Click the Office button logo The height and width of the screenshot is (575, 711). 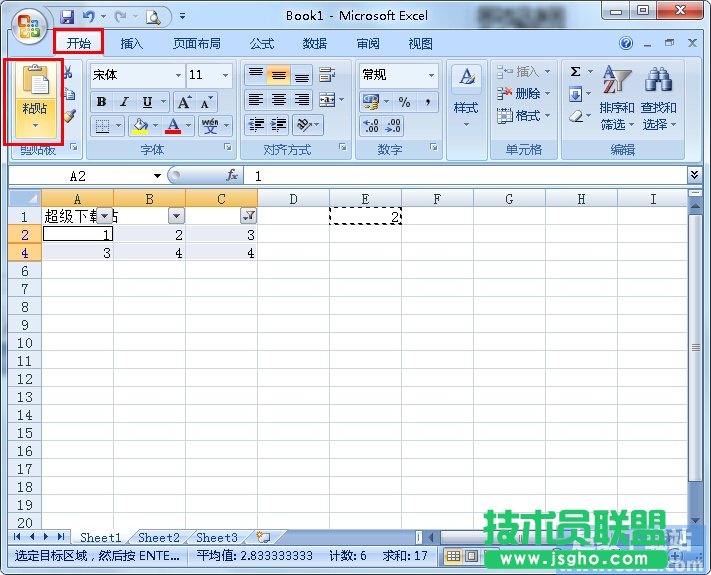28,22
